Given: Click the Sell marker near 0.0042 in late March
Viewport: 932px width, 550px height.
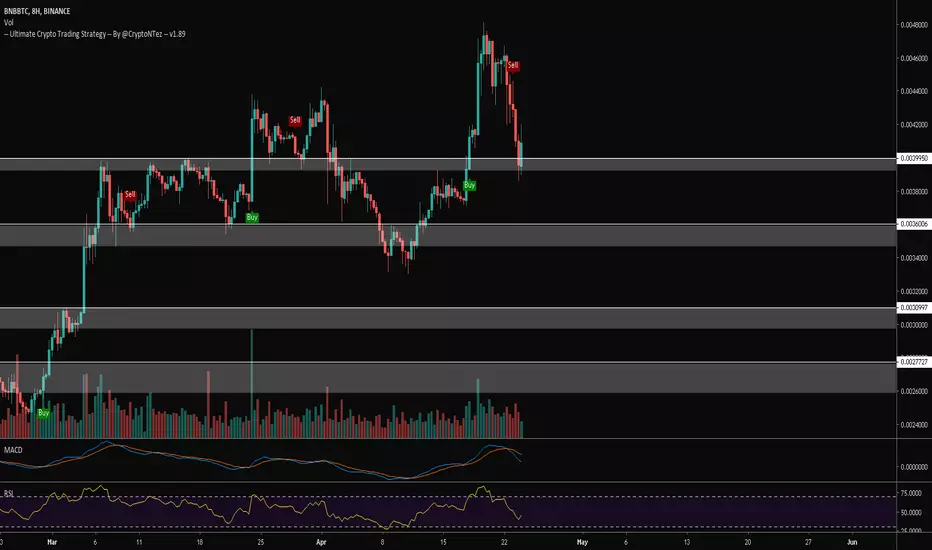Looking at the screenshot, I should coord(295,121).
